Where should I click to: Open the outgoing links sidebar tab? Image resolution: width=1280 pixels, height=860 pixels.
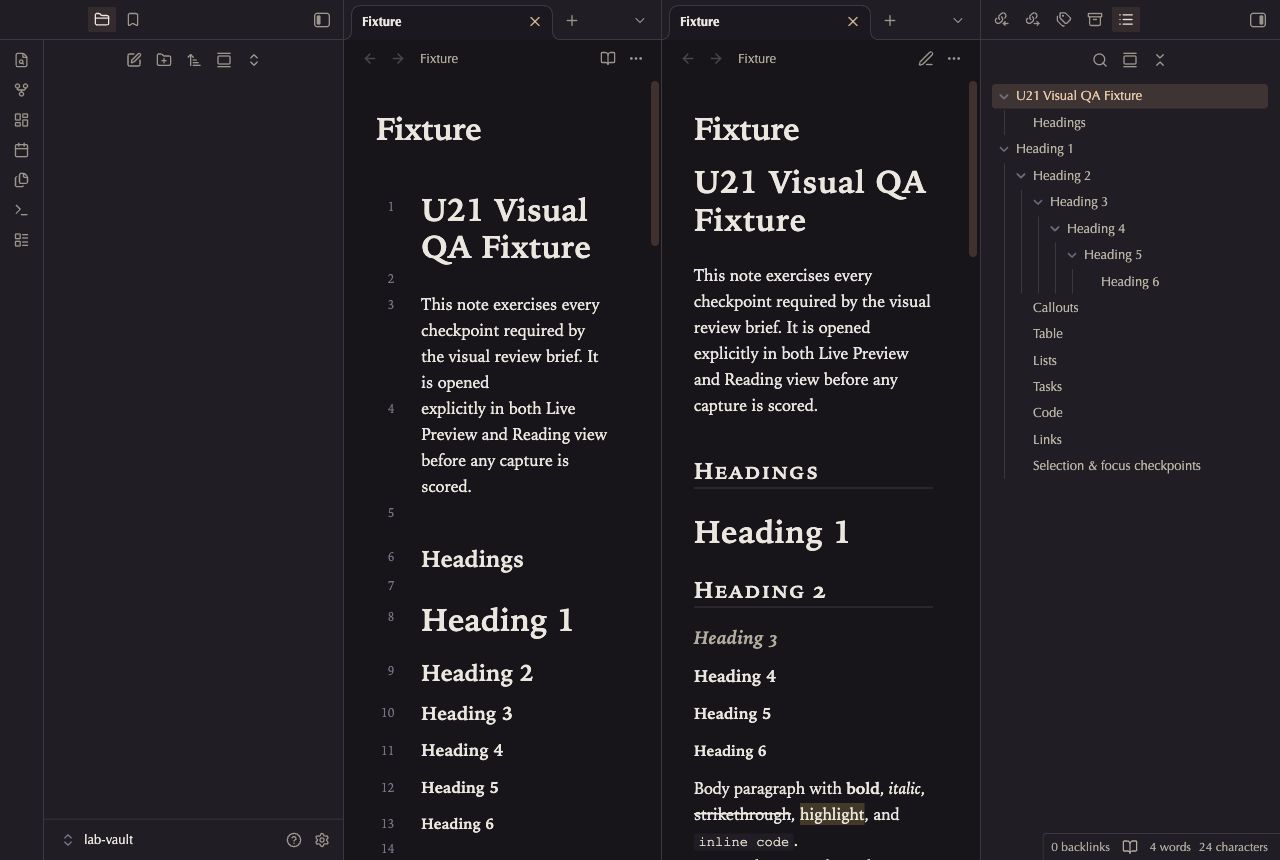tap(1033, 20)
